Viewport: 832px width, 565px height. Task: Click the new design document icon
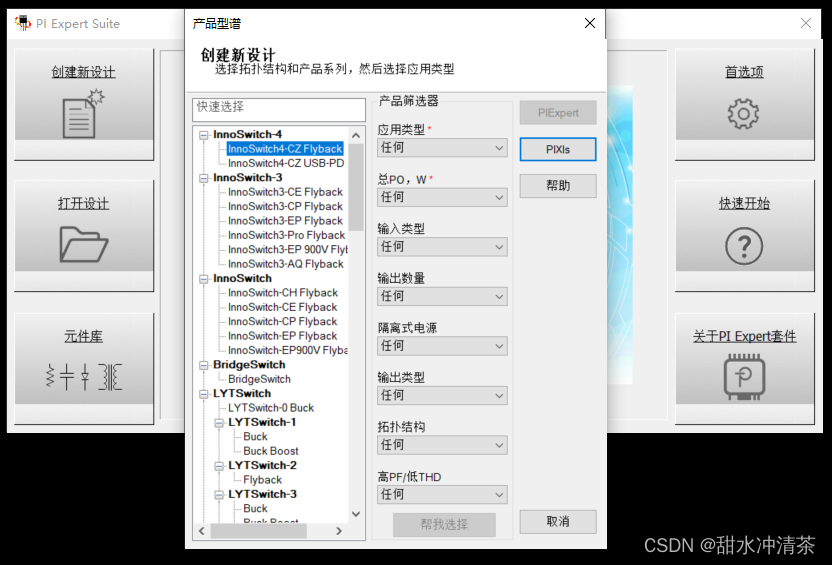pyautogui.click(x=83, y=114)
